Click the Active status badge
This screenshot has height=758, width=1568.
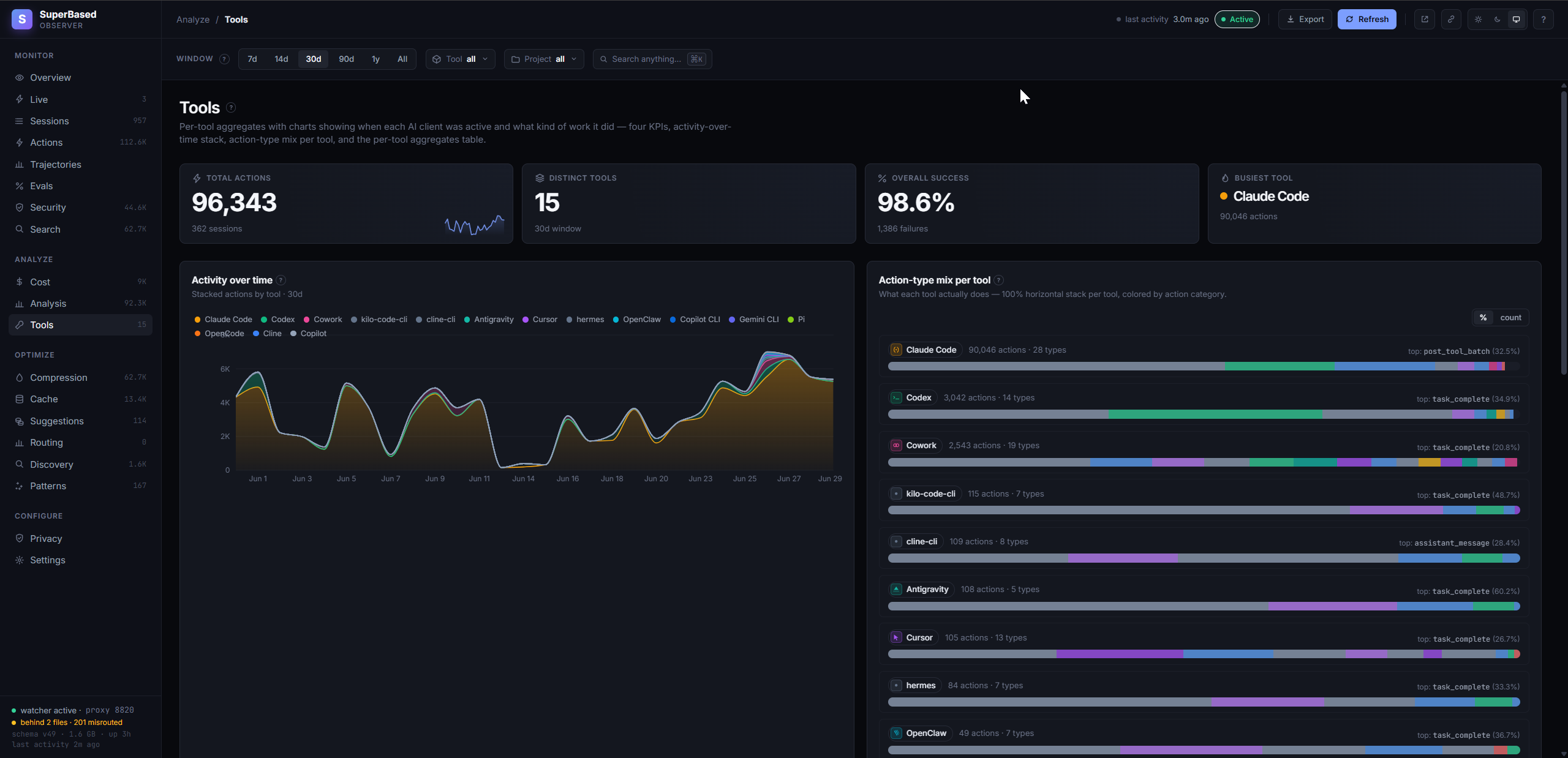pyautogui.click(x=1237, y=19)
